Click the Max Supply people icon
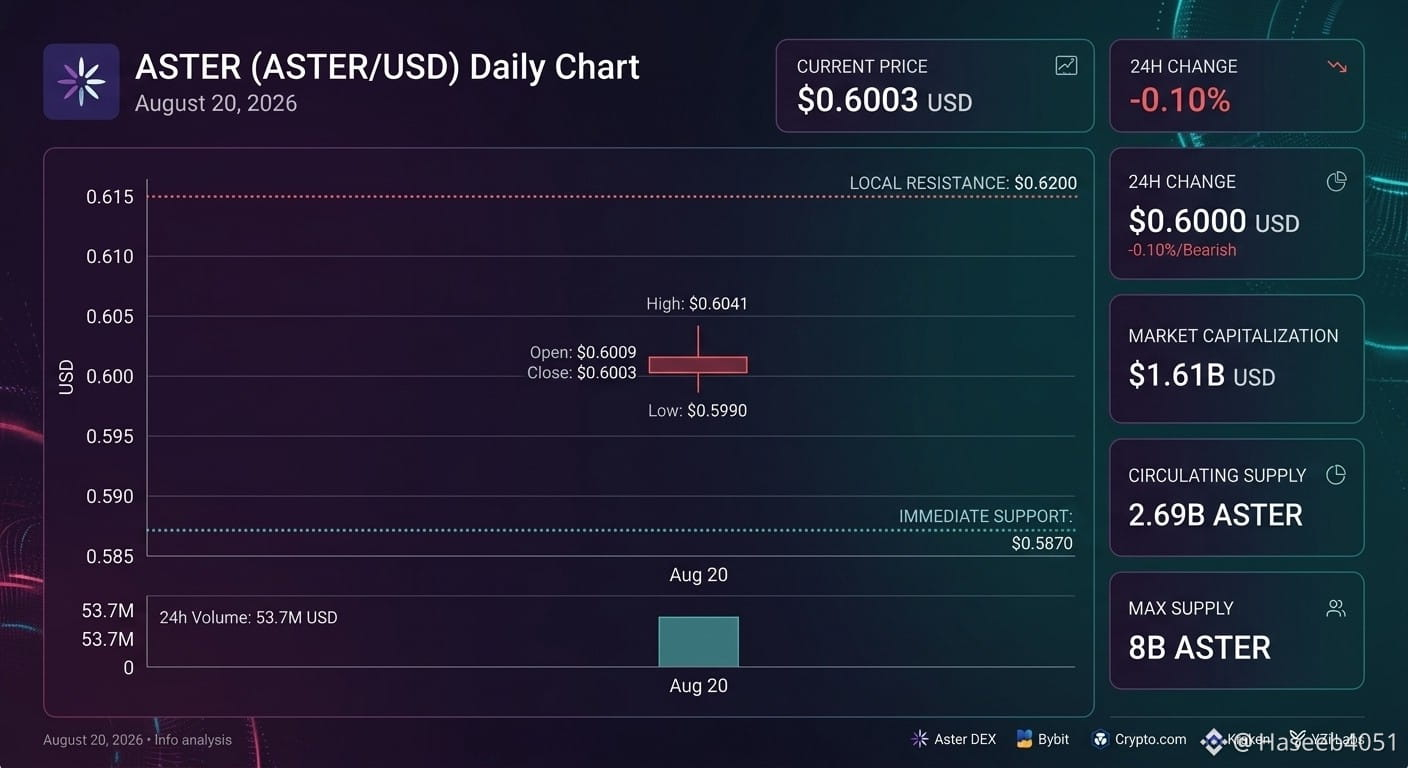The image size is (1408, 768). point(1336,608)
